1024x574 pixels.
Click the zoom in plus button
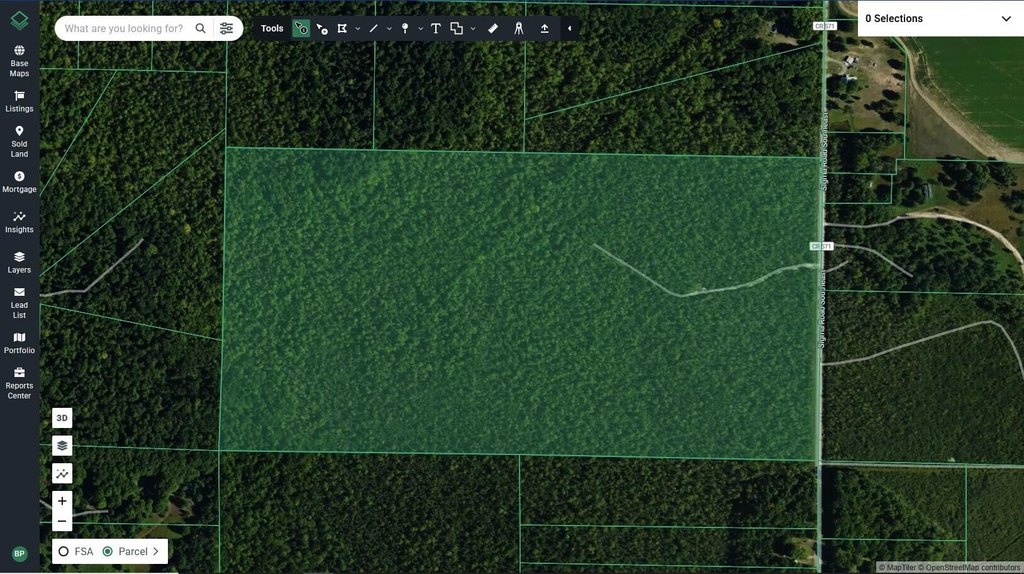click(62, 501)
